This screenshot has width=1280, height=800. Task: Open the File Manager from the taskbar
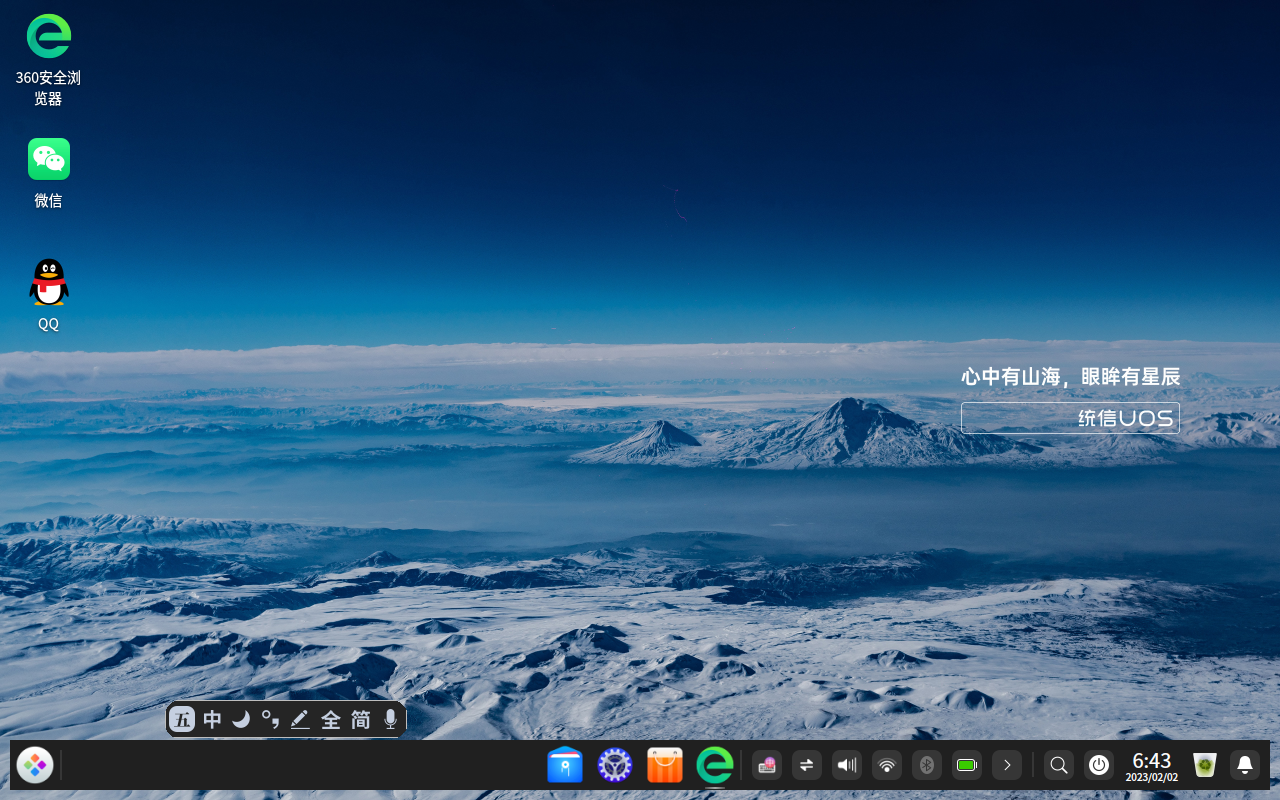[565, 764]
